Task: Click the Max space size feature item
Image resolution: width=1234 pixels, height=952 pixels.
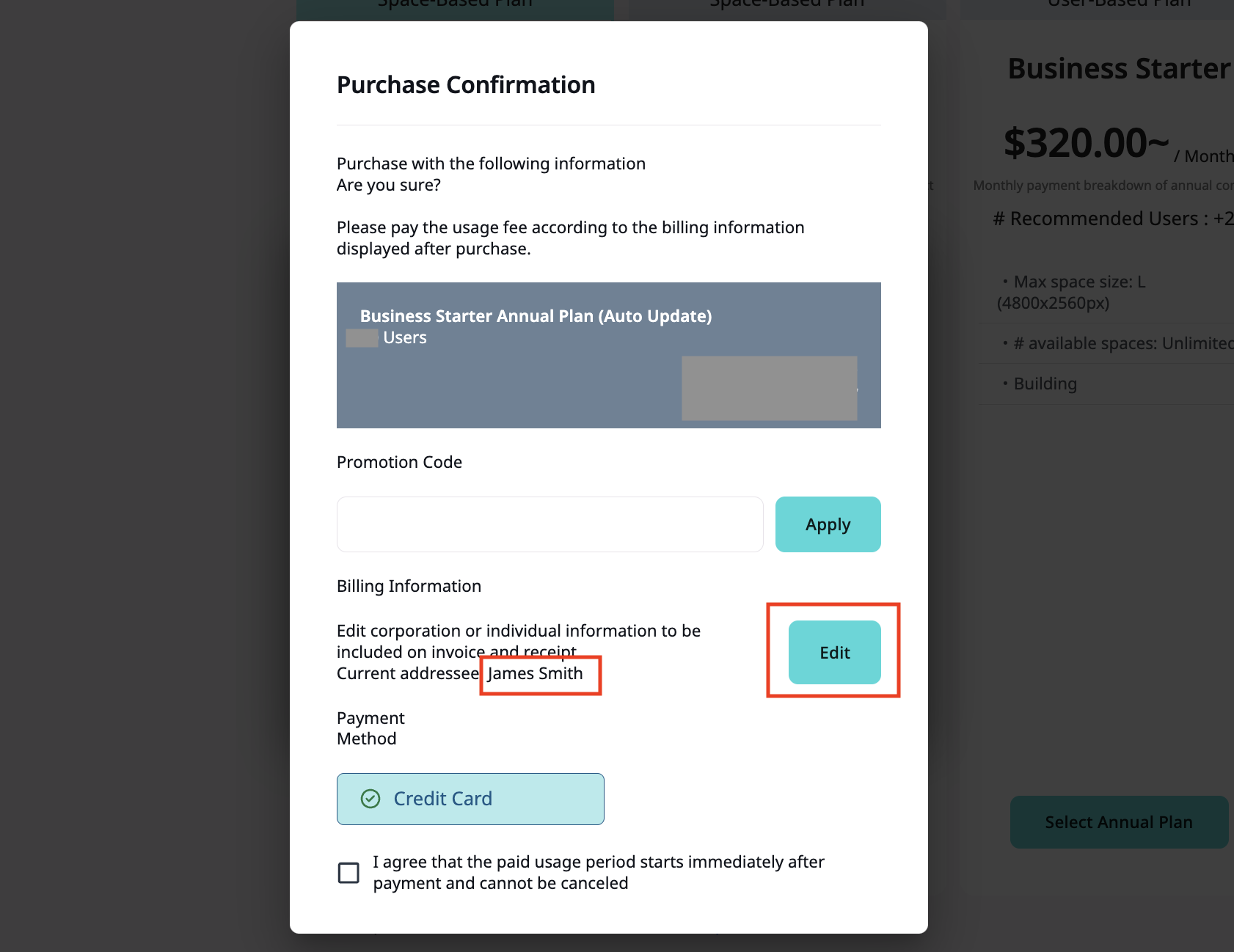Action: [x=1078, y=282]
